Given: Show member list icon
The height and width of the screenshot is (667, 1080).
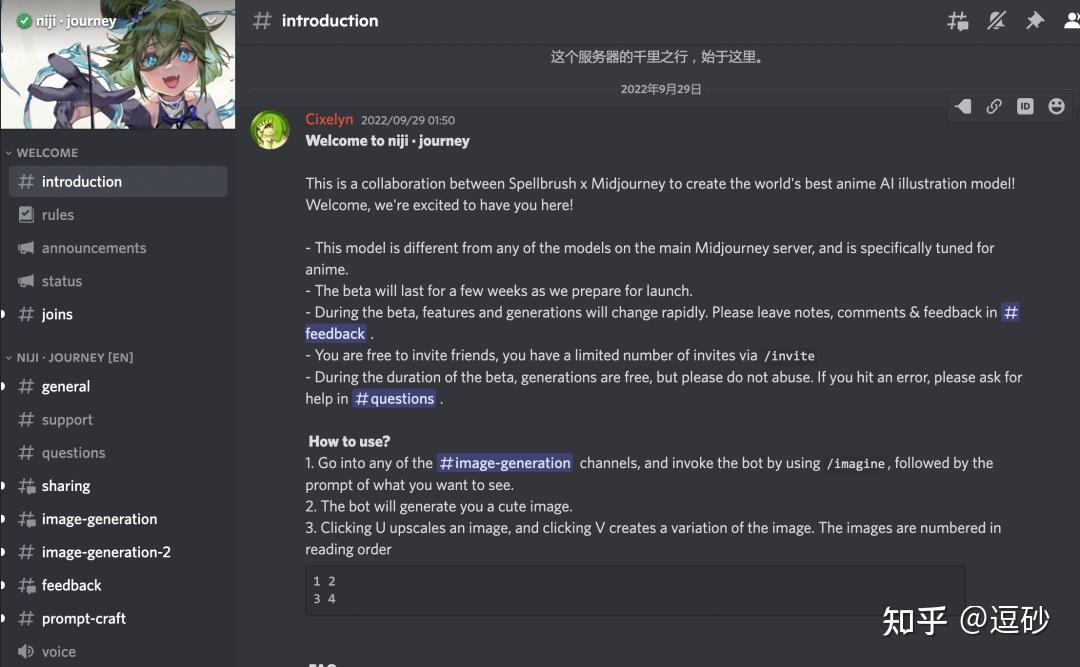Looking at the screenshot, I should point(1072,21).
